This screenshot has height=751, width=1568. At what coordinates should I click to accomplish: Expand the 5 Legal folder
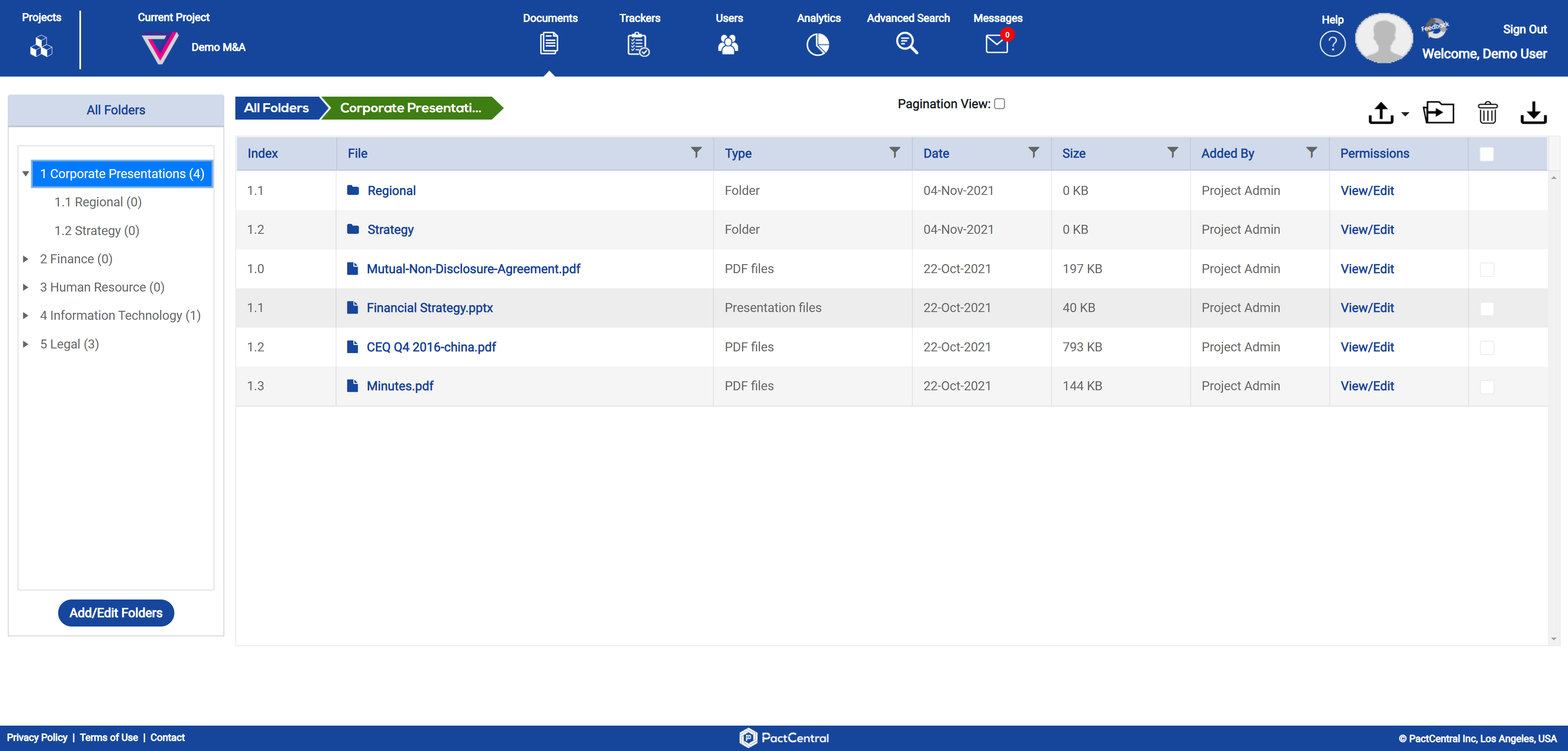click(x=25, y=344)
